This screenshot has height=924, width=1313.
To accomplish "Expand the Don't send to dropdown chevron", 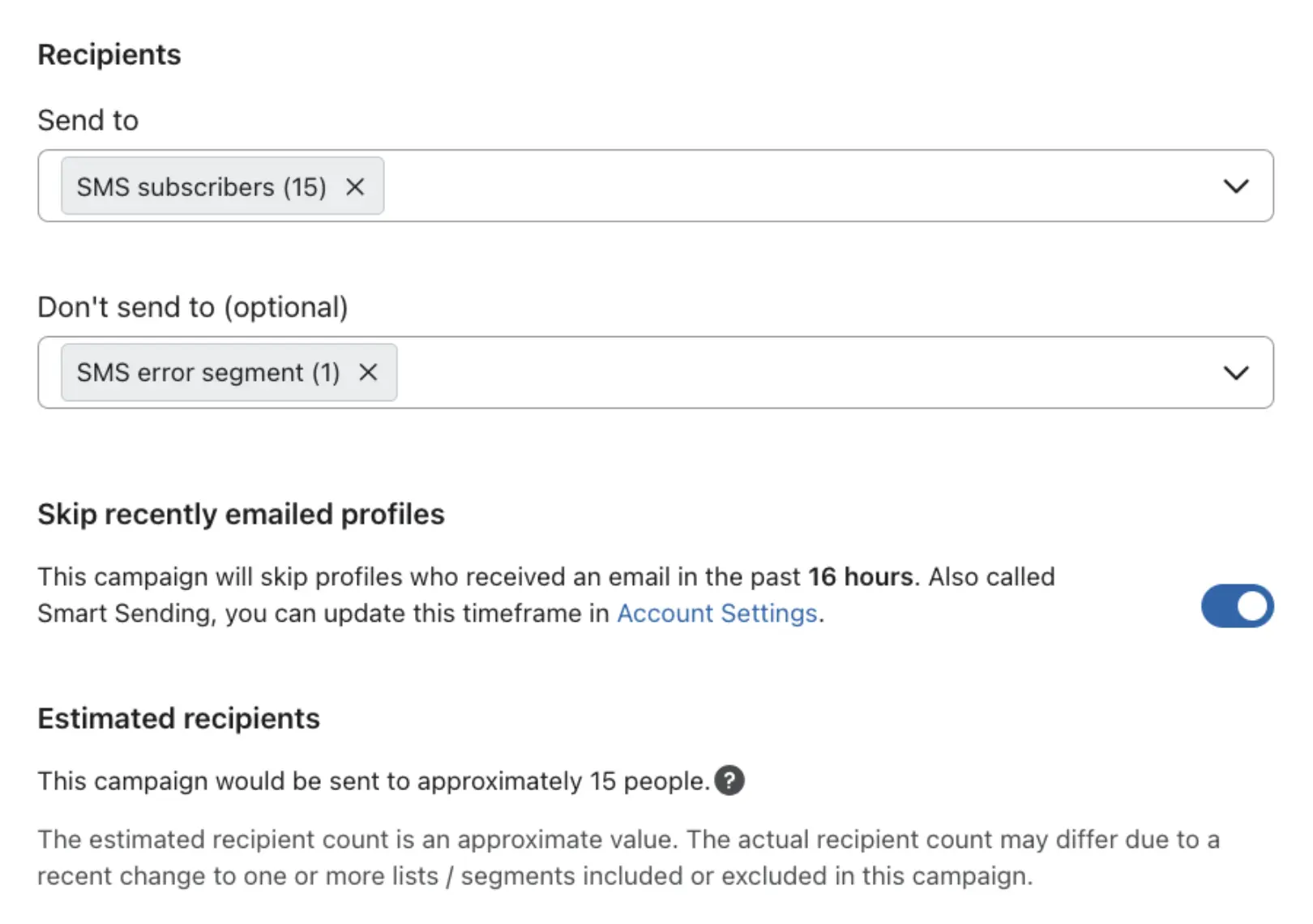I will [1235, 373].
